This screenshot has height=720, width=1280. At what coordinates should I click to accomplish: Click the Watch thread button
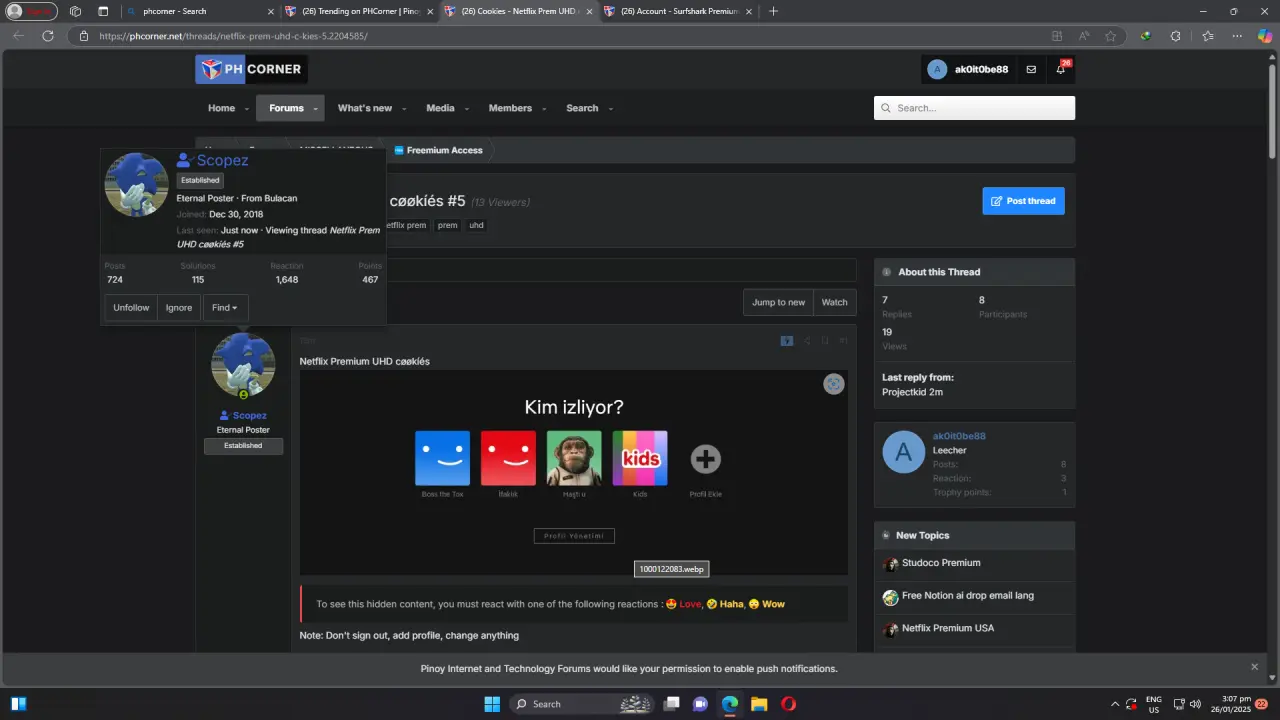click(835, 302)
